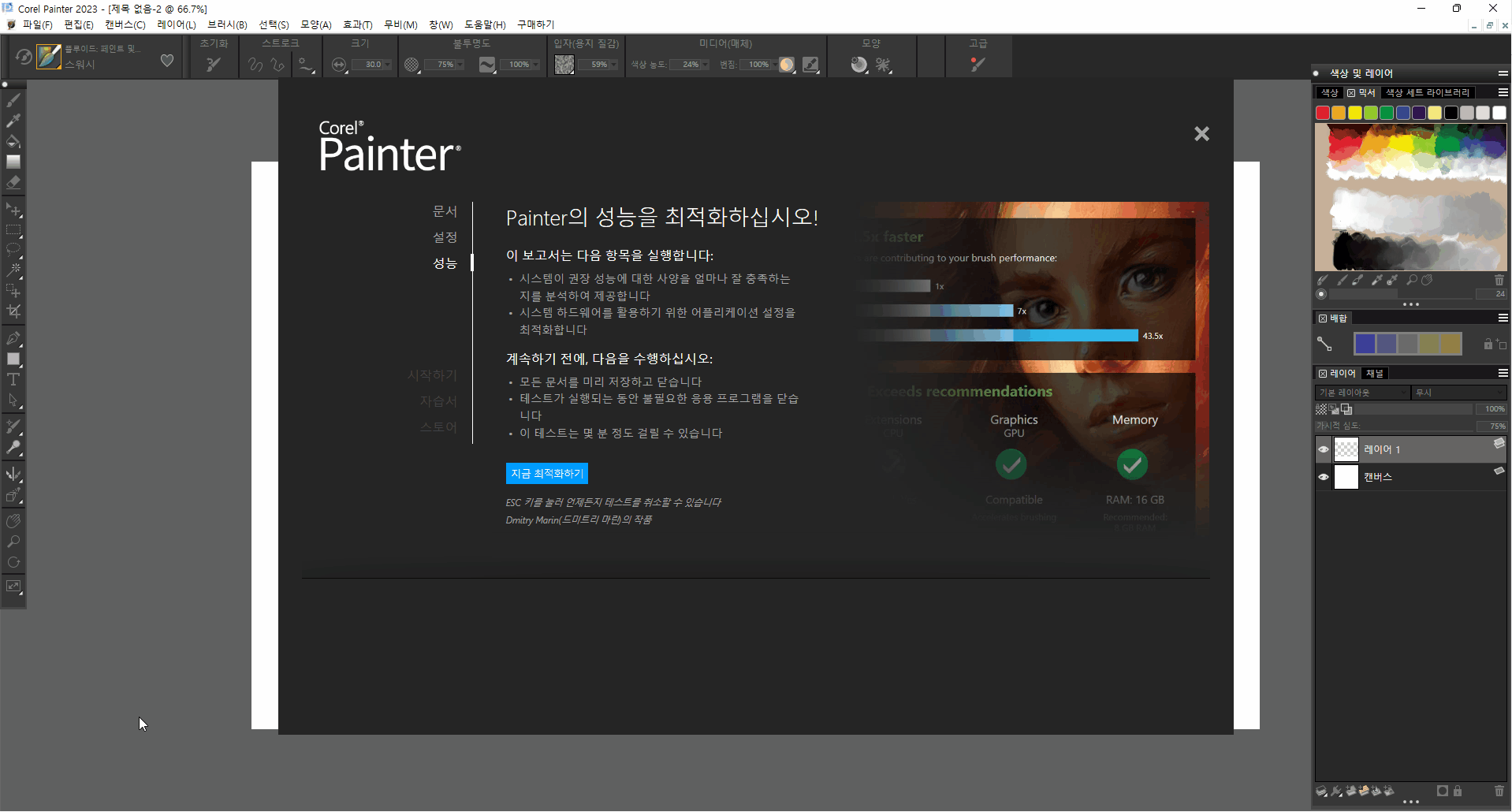Viewport: 1512px width, 812px height.
Task: Click the delete trash icon in Mixer panel
Action: tap(1499, 280)
